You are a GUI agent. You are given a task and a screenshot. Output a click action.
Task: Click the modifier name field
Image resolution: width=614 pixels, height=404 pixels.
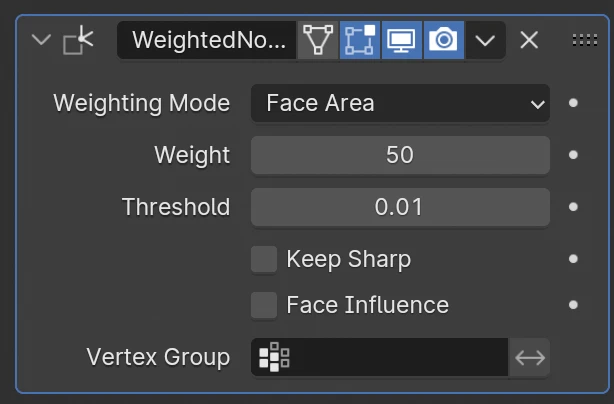pyautogui.click(x=208, y=40)
